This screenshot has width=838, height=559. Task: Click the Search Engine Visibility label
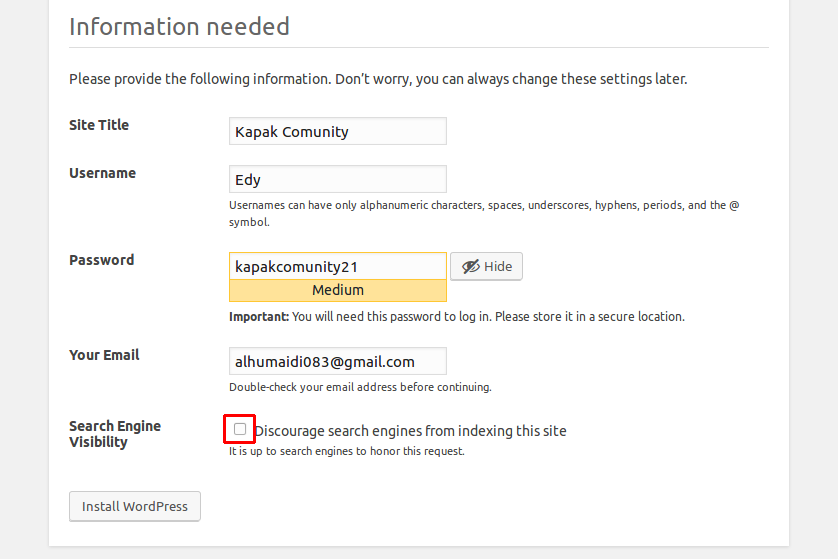[x=114, y=434]
